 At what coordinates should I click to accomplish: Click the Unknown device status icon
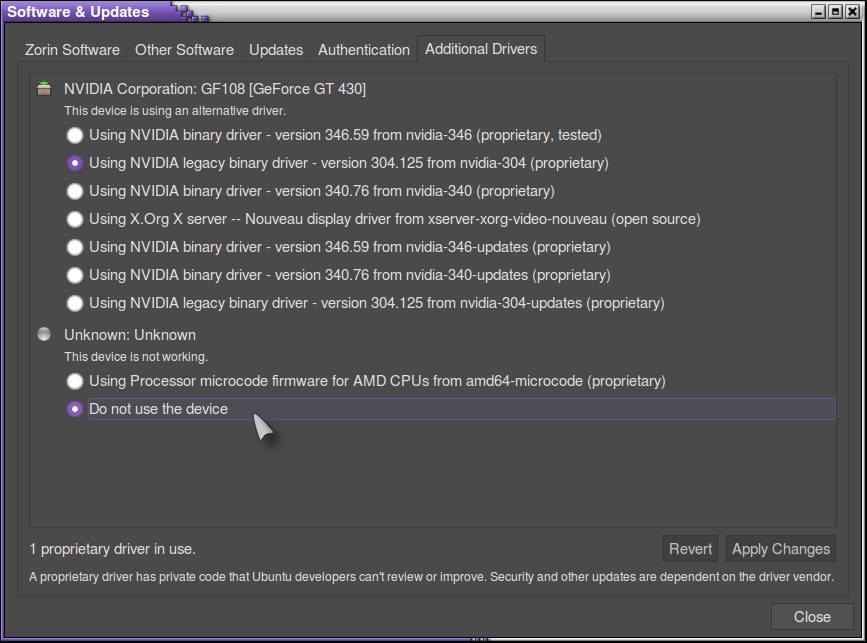[44, 335]
